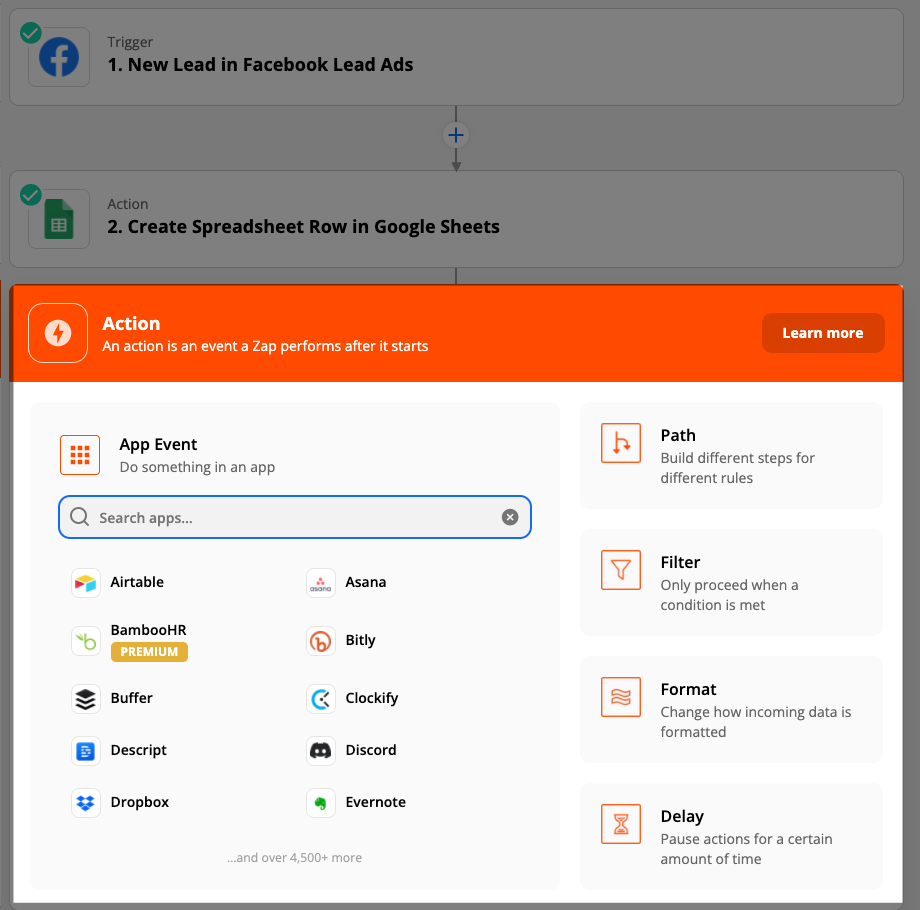
Task: Add a step with the plus button
Action: pos(456,135)
